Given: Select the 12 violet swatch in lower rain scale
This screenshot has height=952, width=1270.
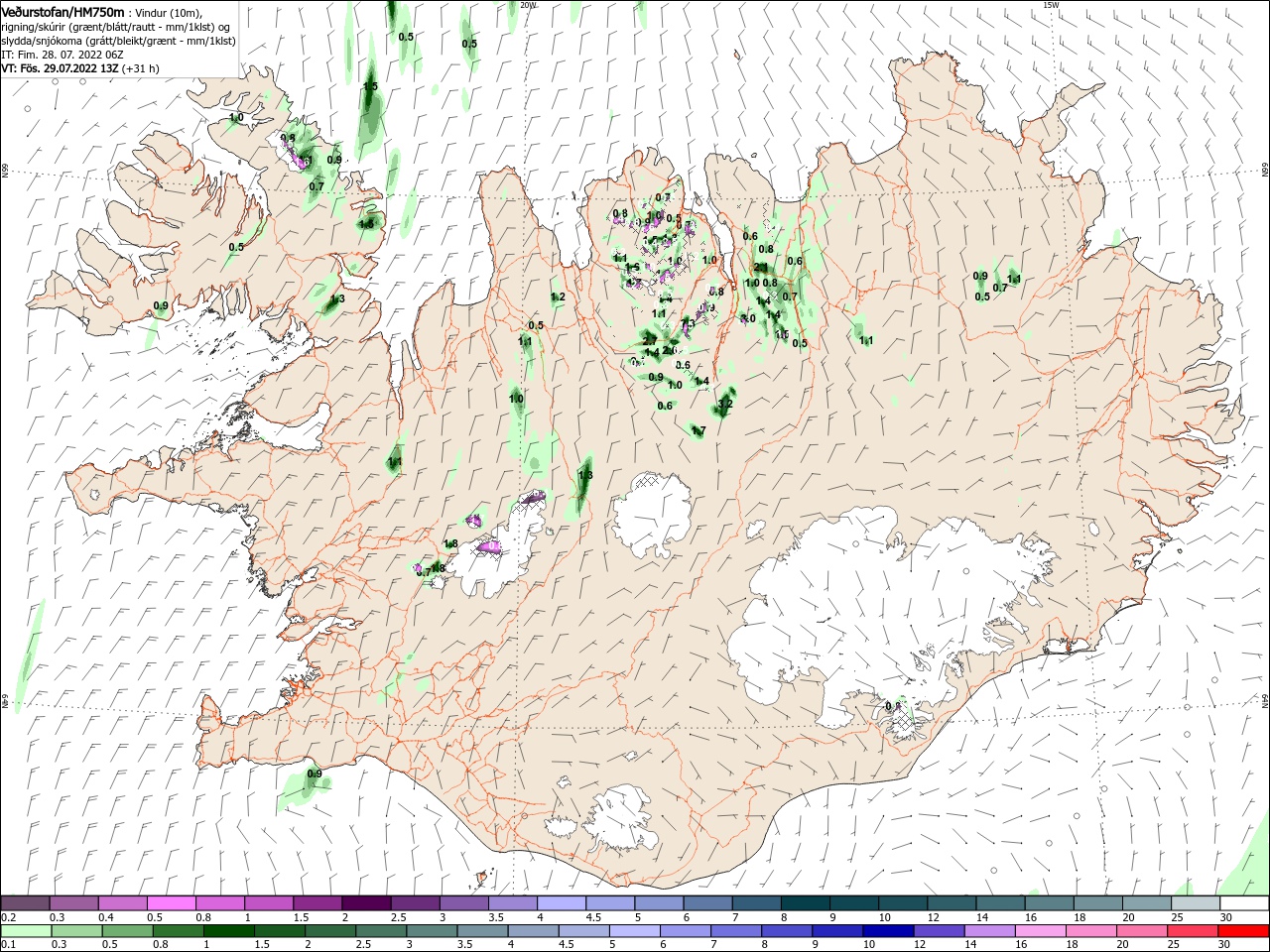Looking at the screenshot, I should pyautogui.click(x=938, y=931).
